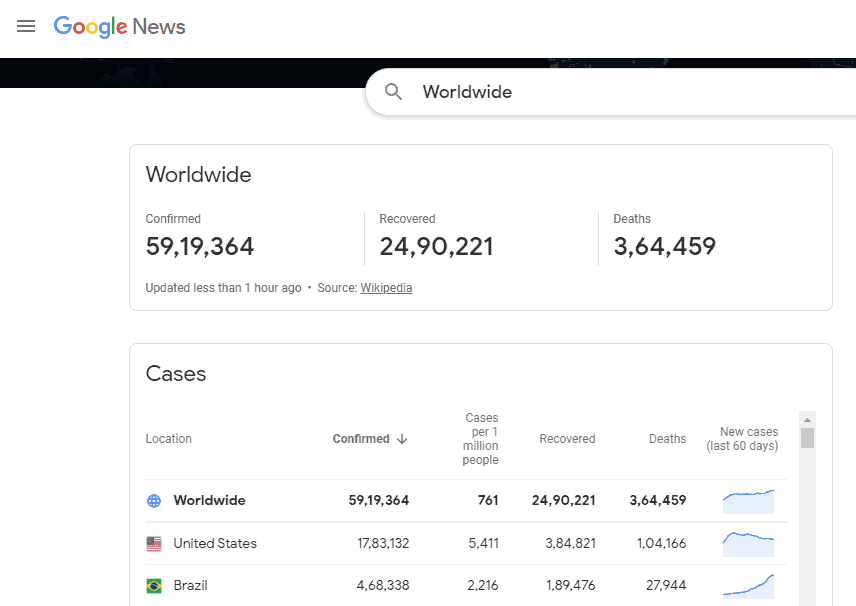Viewport: 856px width, 606px height.
Task: Click the Worldwide globe icon
Action: [154, 501]
